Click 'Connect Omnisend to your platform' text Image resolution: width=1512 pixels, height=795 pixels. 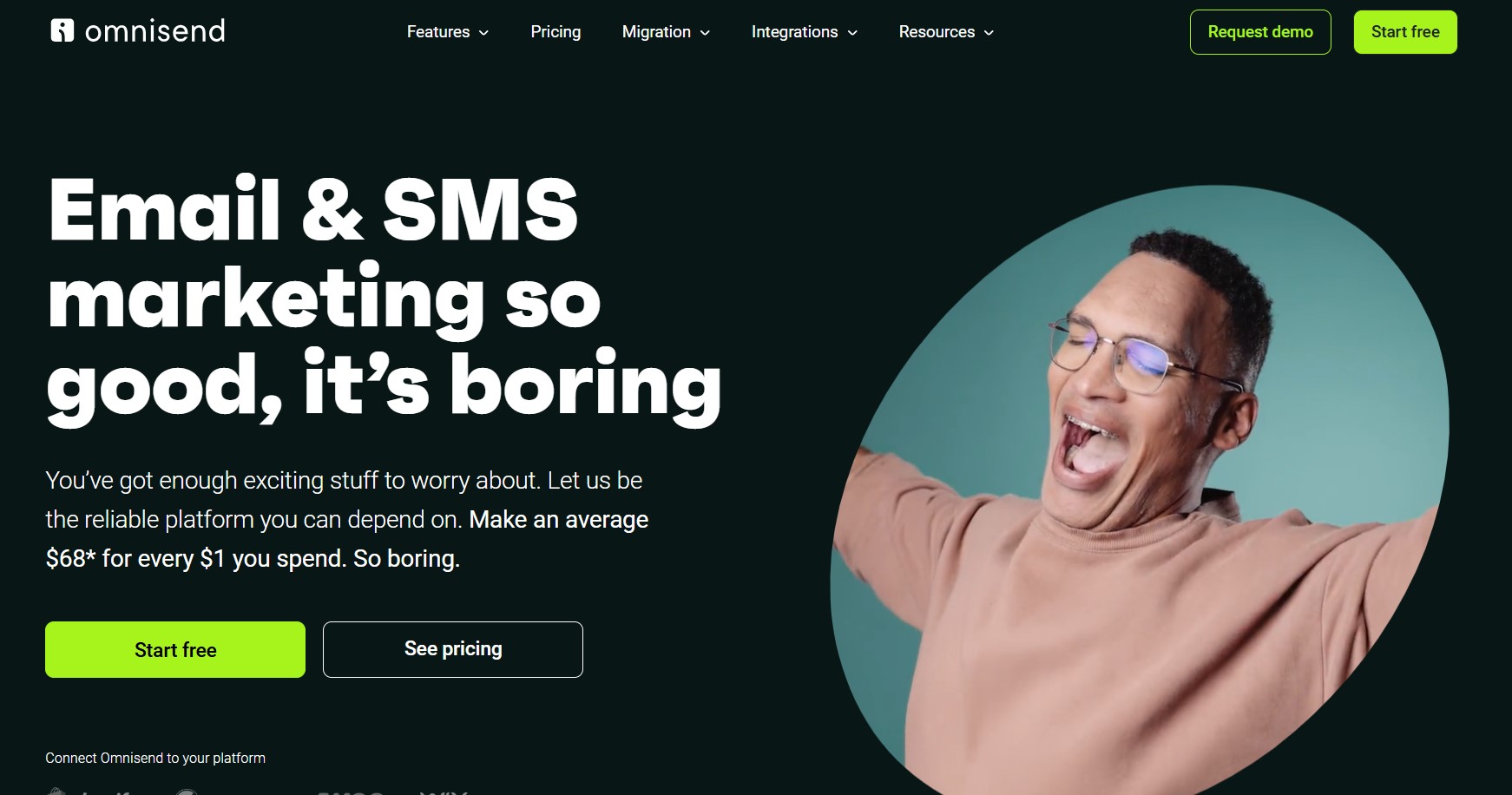tap(155, 758)
